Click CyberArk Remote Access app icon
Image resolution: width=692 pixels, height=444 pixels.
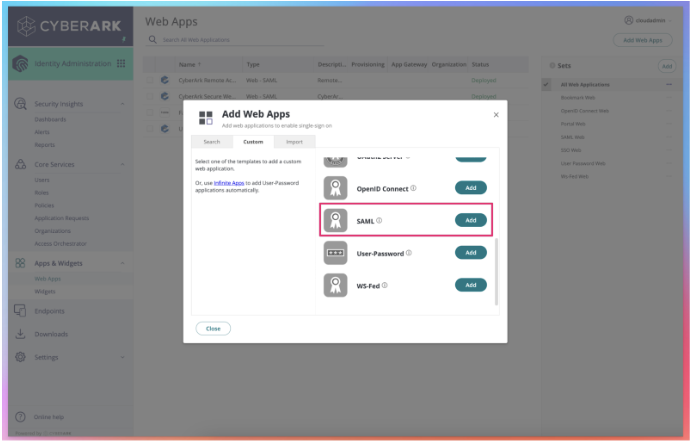165,80
